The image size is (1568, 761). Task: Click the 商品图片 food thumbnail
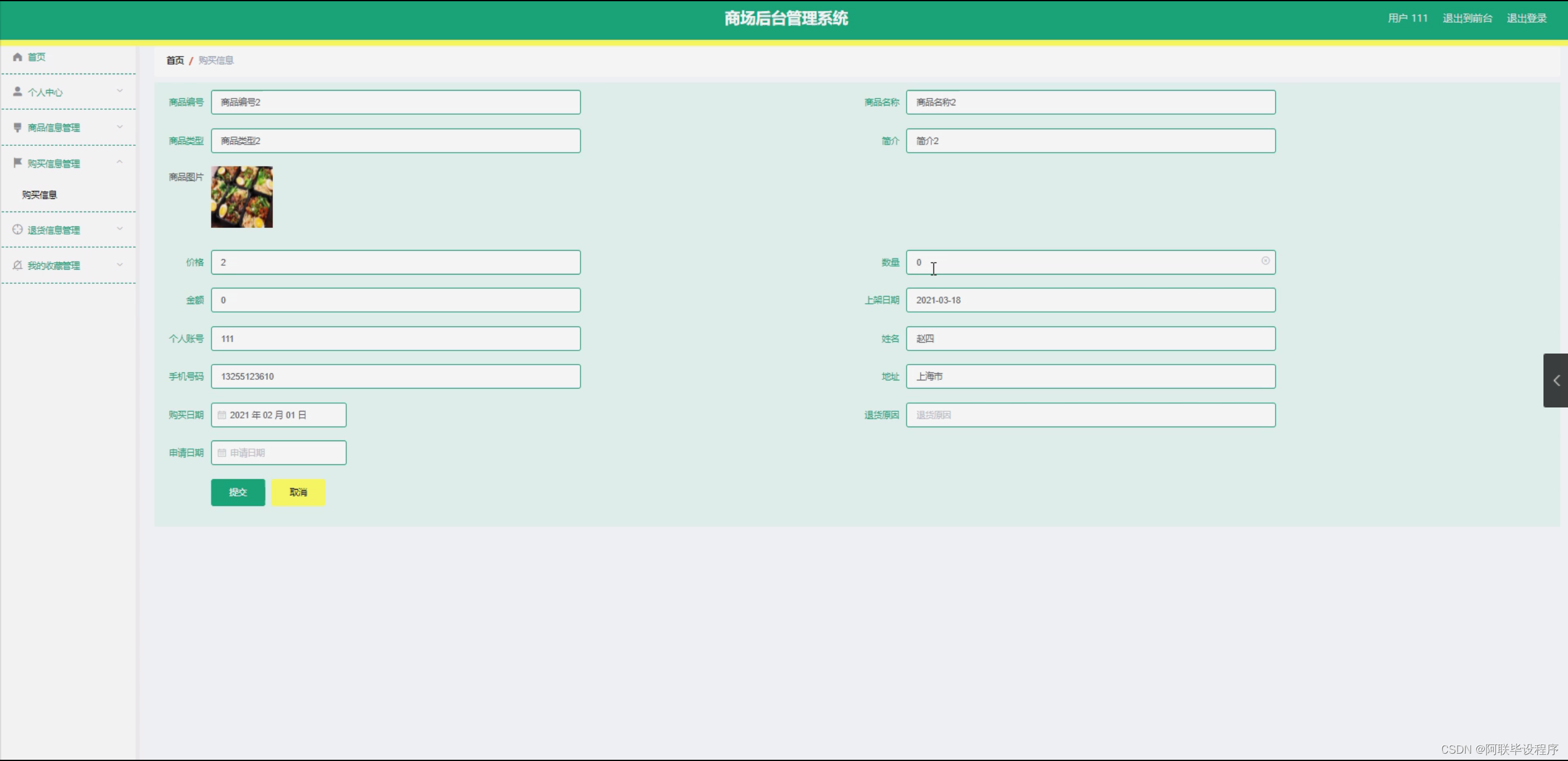click(x=242, y=197)
